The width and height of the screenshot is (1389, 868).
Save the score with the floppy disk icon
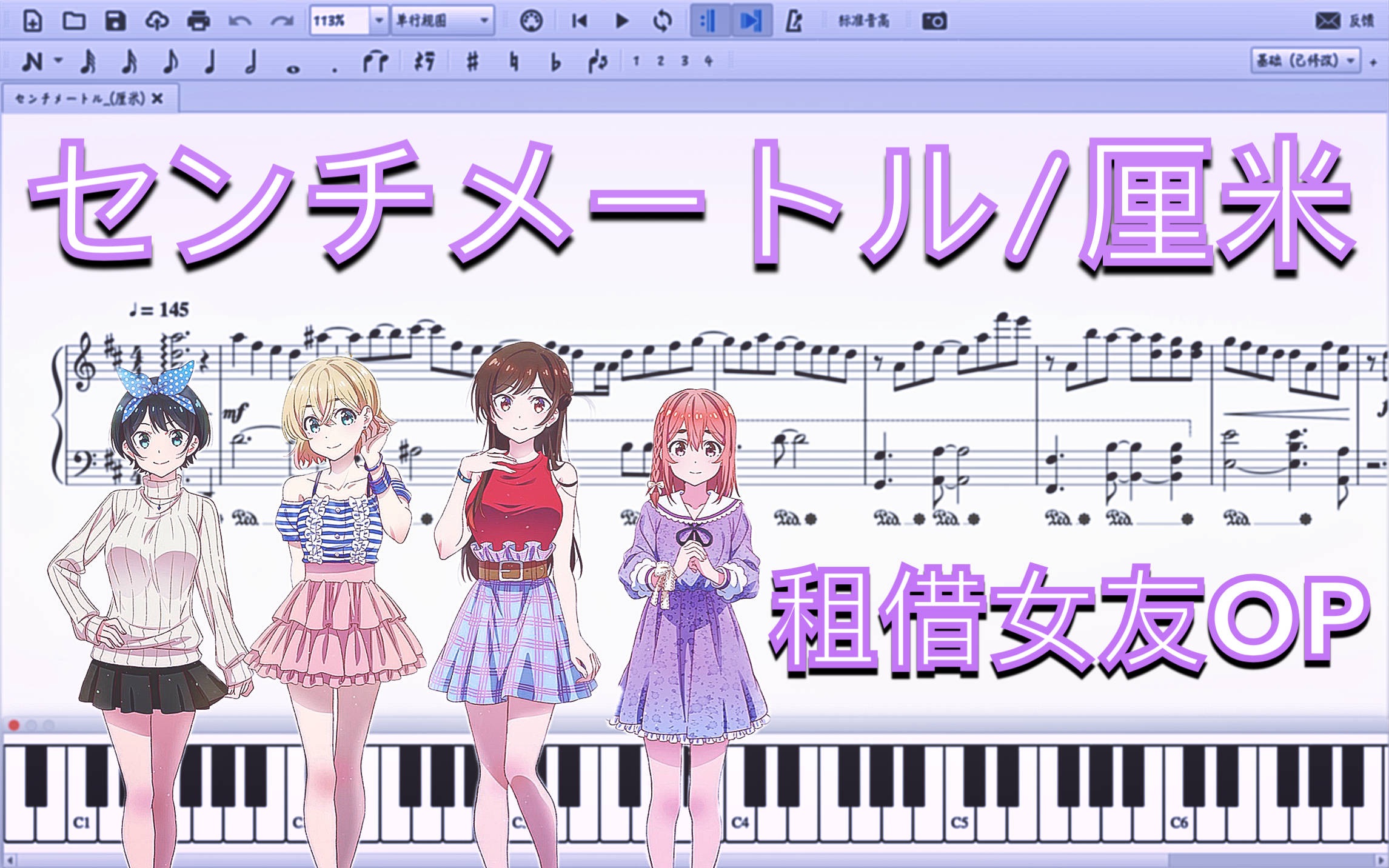(x=115, y=21)
